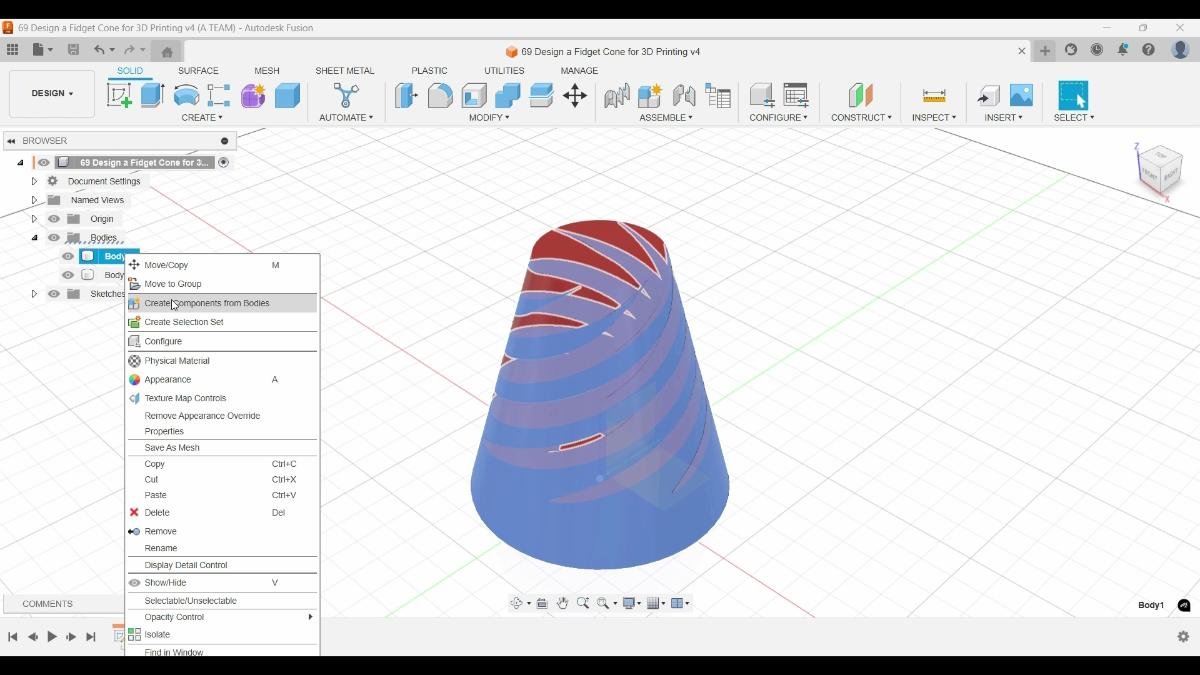Screen dimensions: 1200x675
Task: Choose Create Components from Bodies
Action: tap(222, 303)
